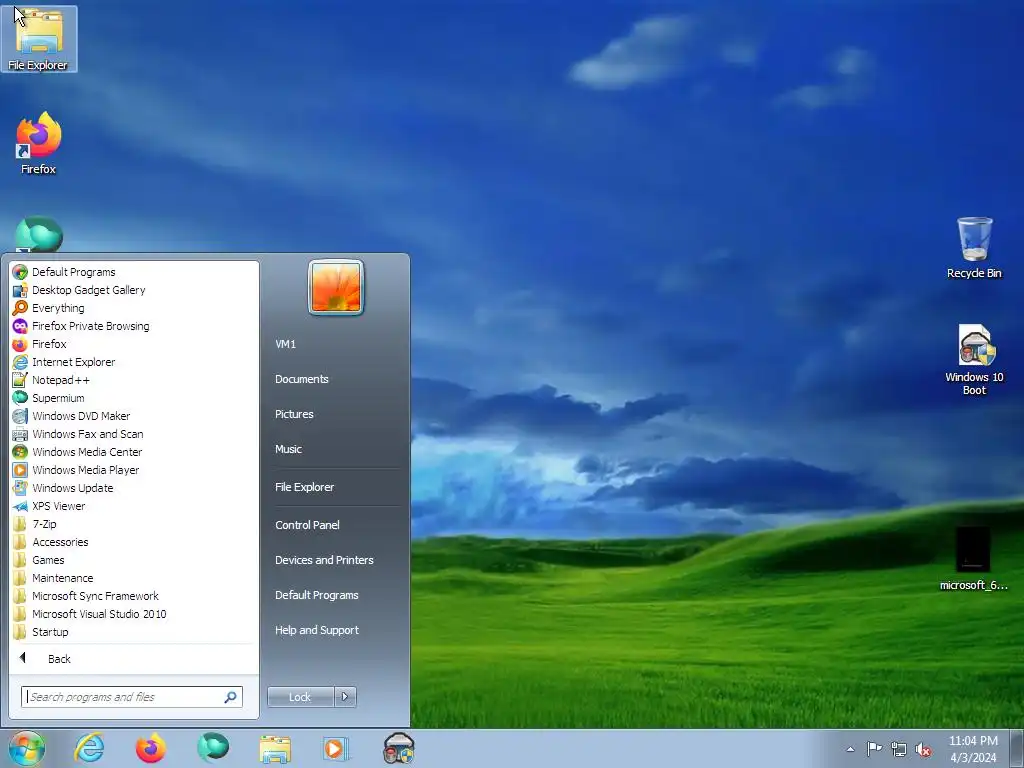The height and width of the screenshot is (768, 1024).
Task: Open Default Programs in the right pane
Action: (334, 595)
